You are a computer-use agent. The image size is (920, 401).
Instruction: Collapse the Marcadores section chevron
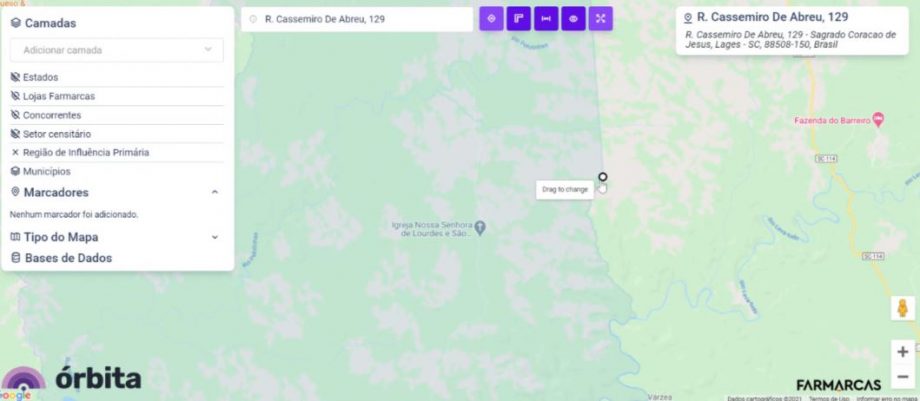tap(215, 192)
